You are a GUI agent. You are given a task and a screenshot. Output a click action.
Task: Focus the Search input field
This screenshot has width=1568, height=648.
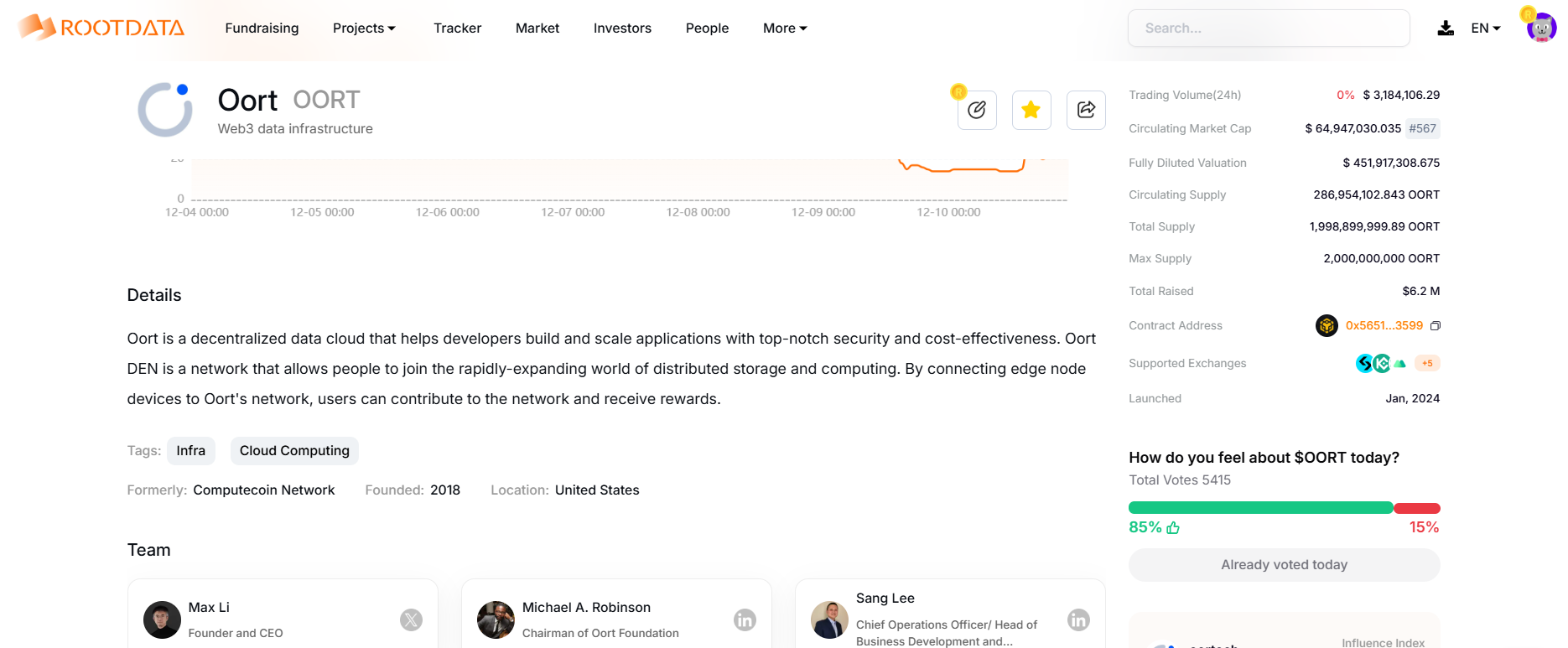[1269, 28]
